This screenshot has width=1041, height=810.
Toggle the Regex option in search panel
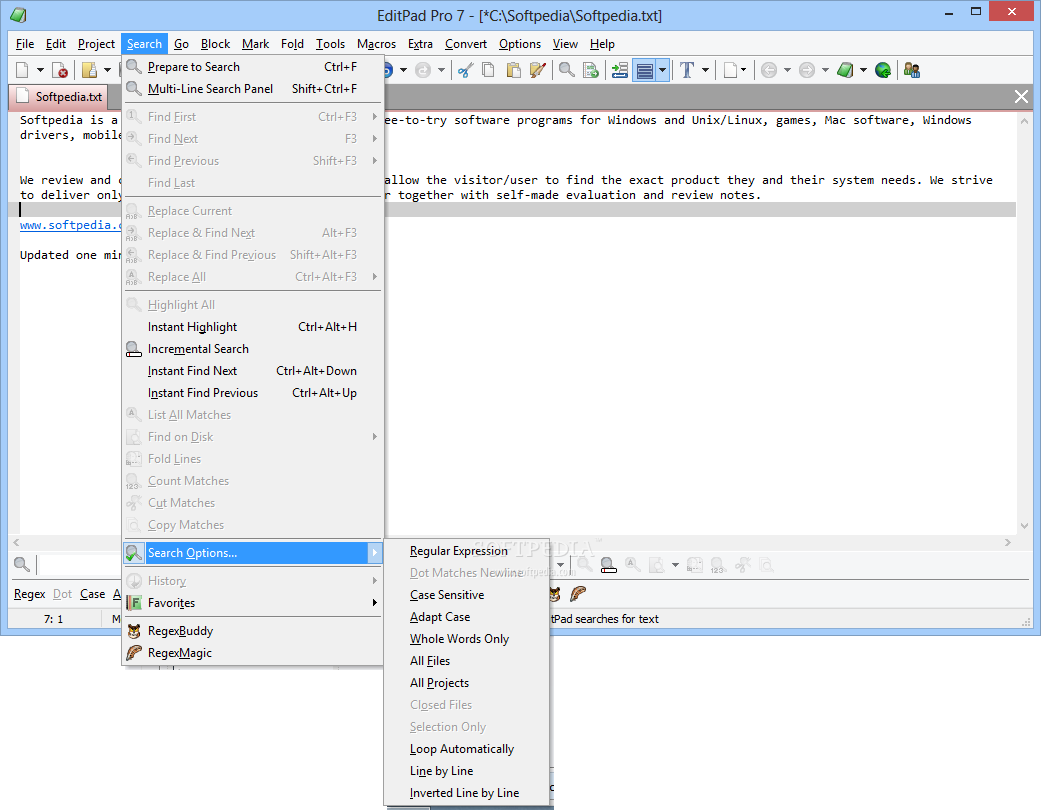pos(29,594)
